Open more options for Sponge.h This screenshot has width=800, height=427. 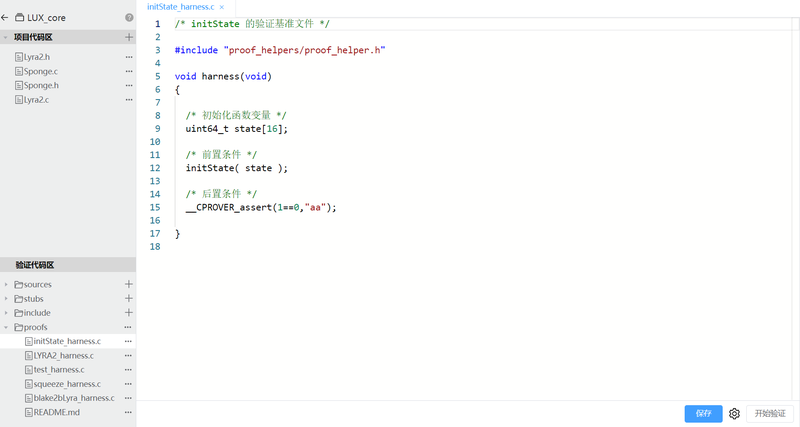click(129, 86)
